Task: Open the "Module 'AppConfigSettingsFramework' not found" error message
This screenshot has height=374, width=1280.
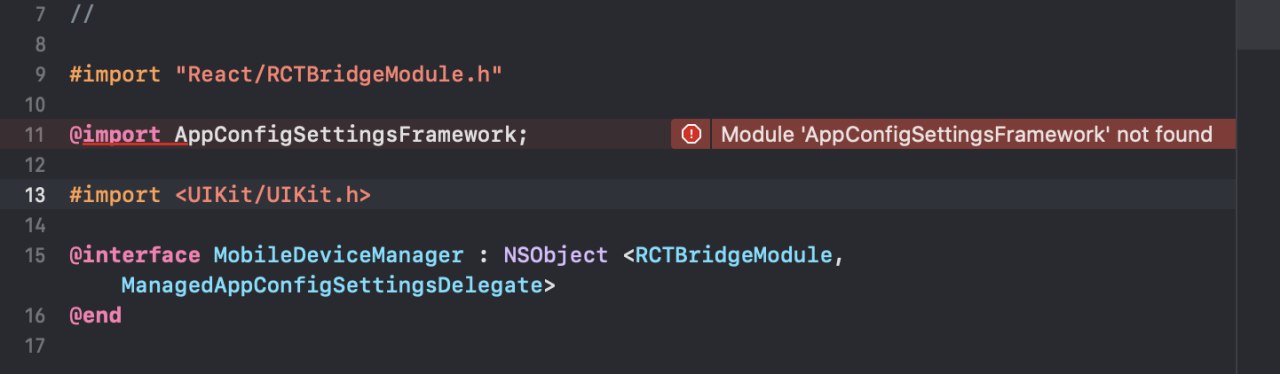Action: pos(967,134)
